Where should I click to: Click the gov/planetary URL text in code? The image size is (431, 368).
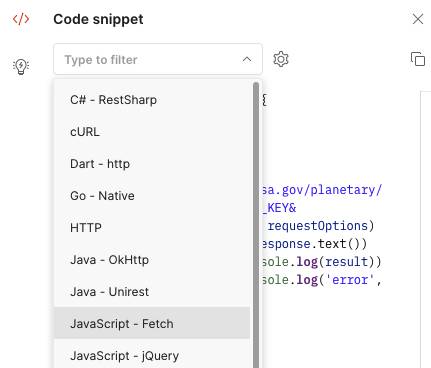[321, 190]
